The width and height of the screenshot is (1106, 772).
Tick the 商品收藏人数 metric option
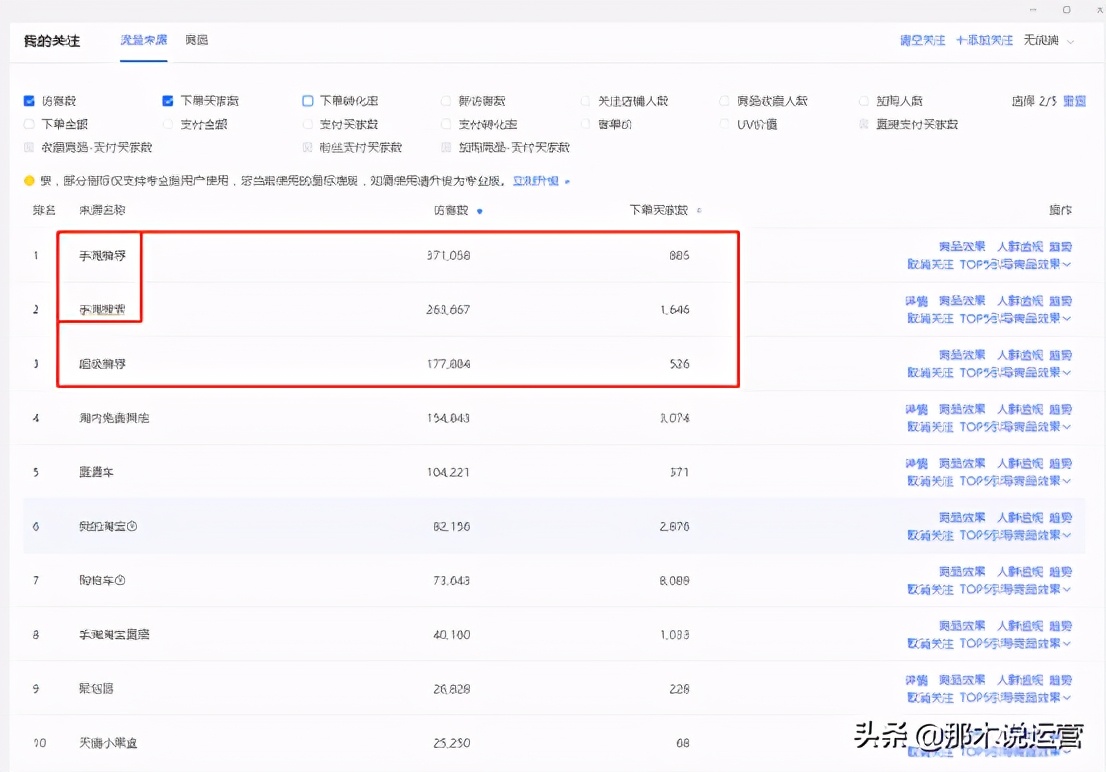724,101
